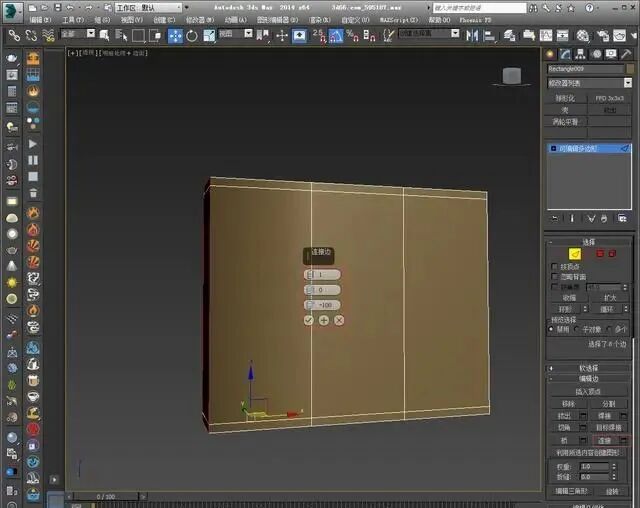
Task: Toggle the Window/Crossing selection button
Action: click(155, 36)
